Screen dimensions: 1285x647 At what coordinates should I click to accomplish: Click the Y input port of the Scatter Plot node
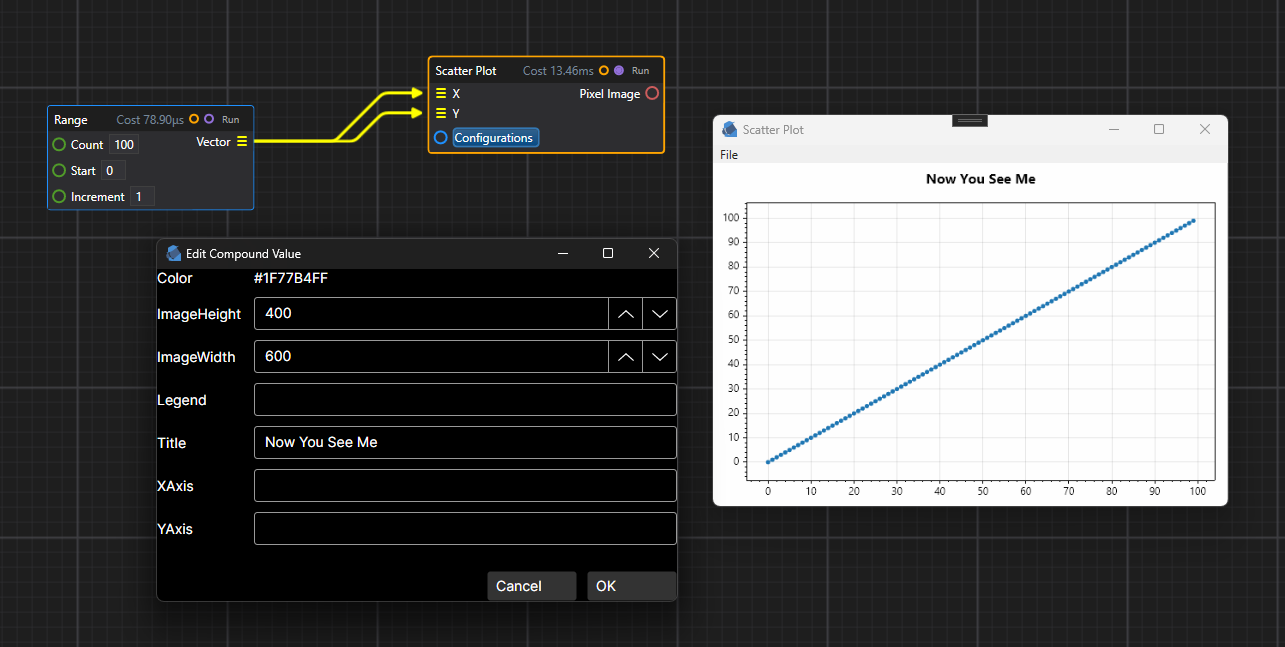point(440,112)
